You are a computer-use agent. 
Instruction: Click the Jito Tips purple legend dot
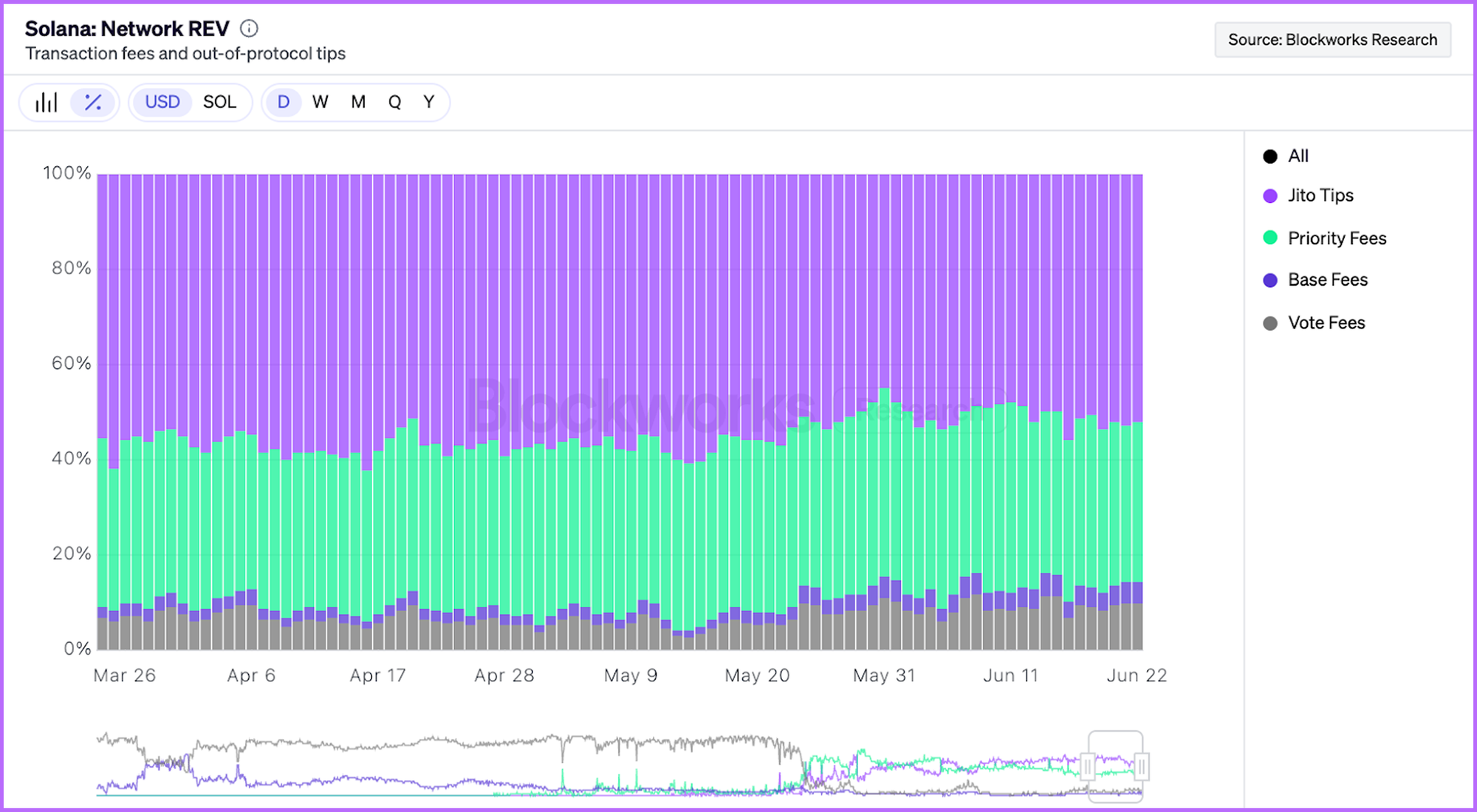tap(1270, 196)
